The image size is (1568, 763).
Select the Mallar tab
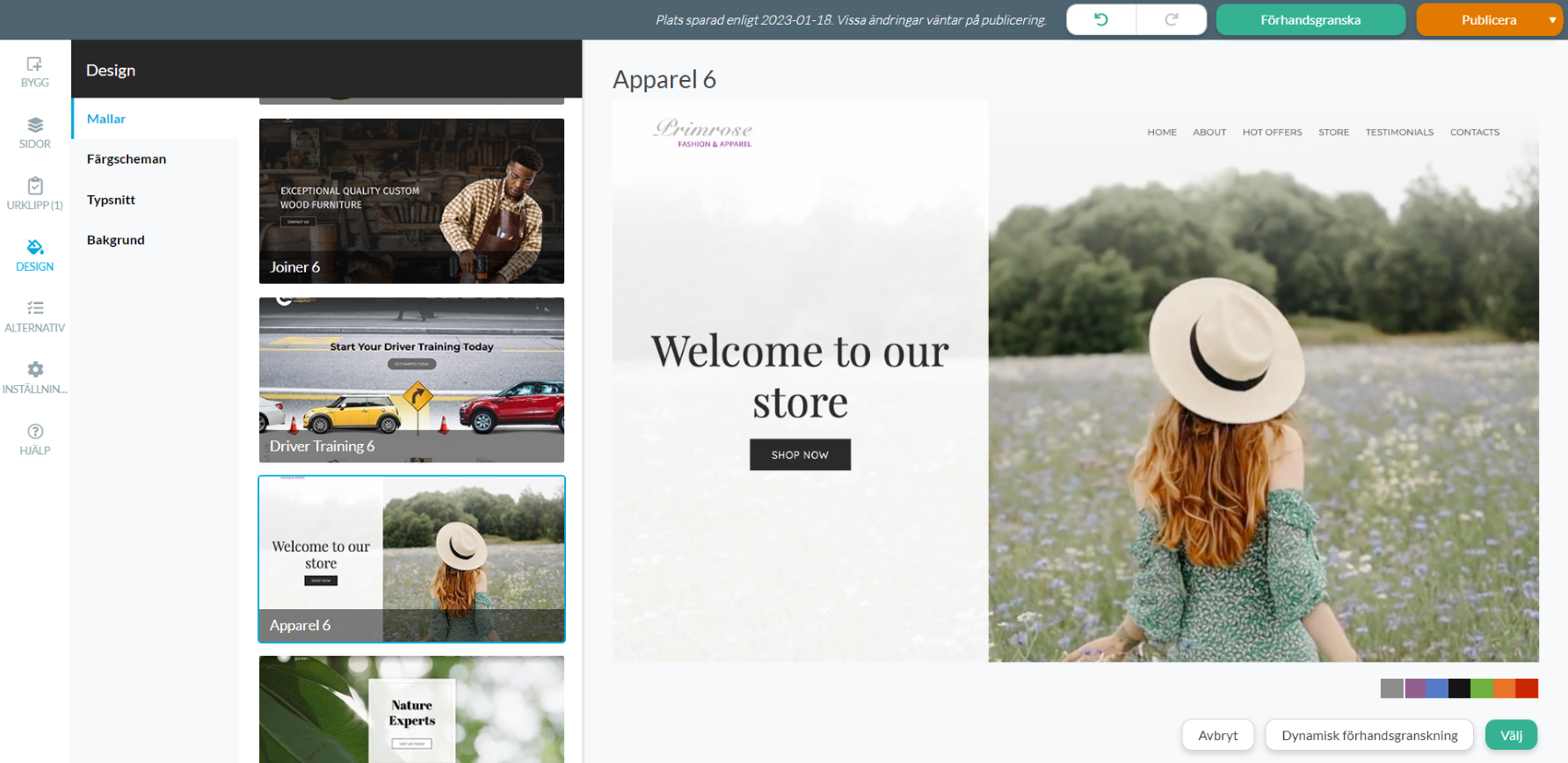click(106, 119)
